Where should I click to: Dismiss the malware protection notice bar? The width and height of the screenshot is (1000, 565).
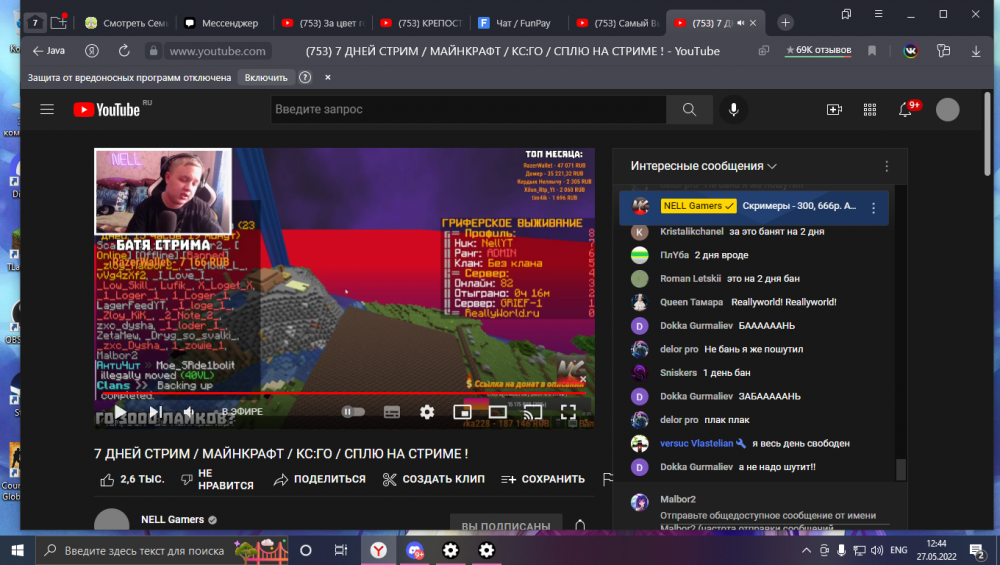tap(328, 78)
